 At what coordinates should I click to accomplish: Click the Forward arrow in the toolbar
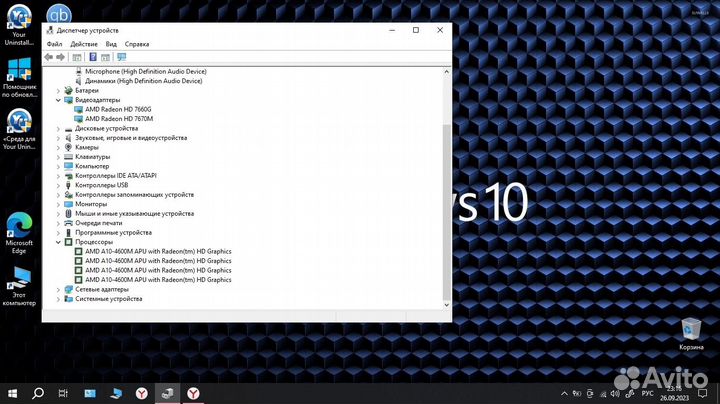pyautogui.click(x=61, y=57)
